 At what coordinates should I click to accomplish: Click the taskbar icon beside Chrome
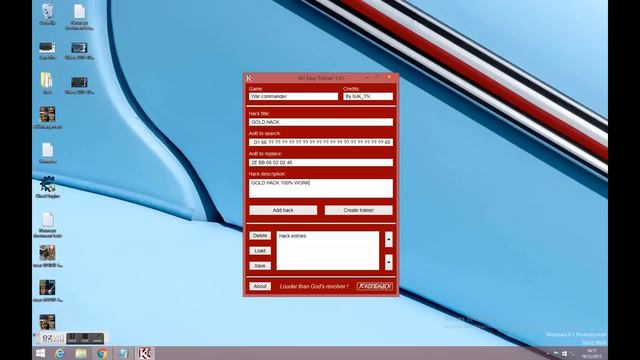pyautogui.click(x=123, y=353)
